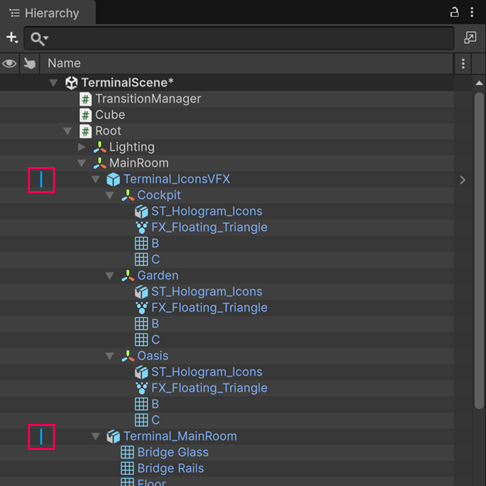
Task: Focus the Hierarchy search field
Action: [239, 38]
